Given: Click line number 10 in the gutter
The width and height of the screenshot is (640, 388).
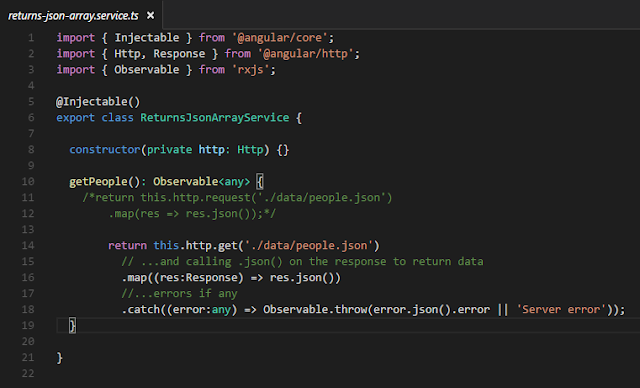Looking at the screenshot, I should (28, 182).
